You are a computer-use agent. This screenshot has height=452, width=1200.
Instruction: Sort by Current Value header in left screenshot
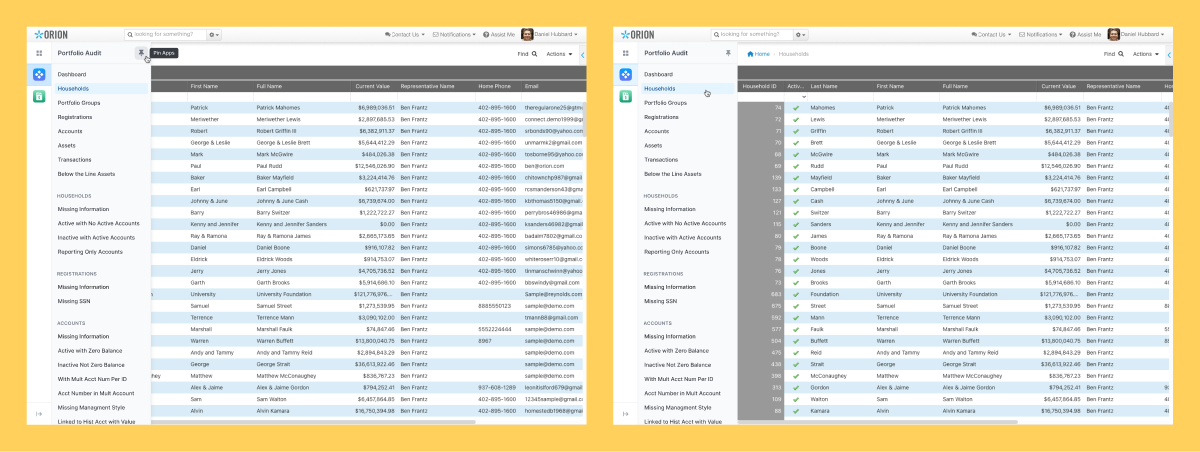coord(374,87)
